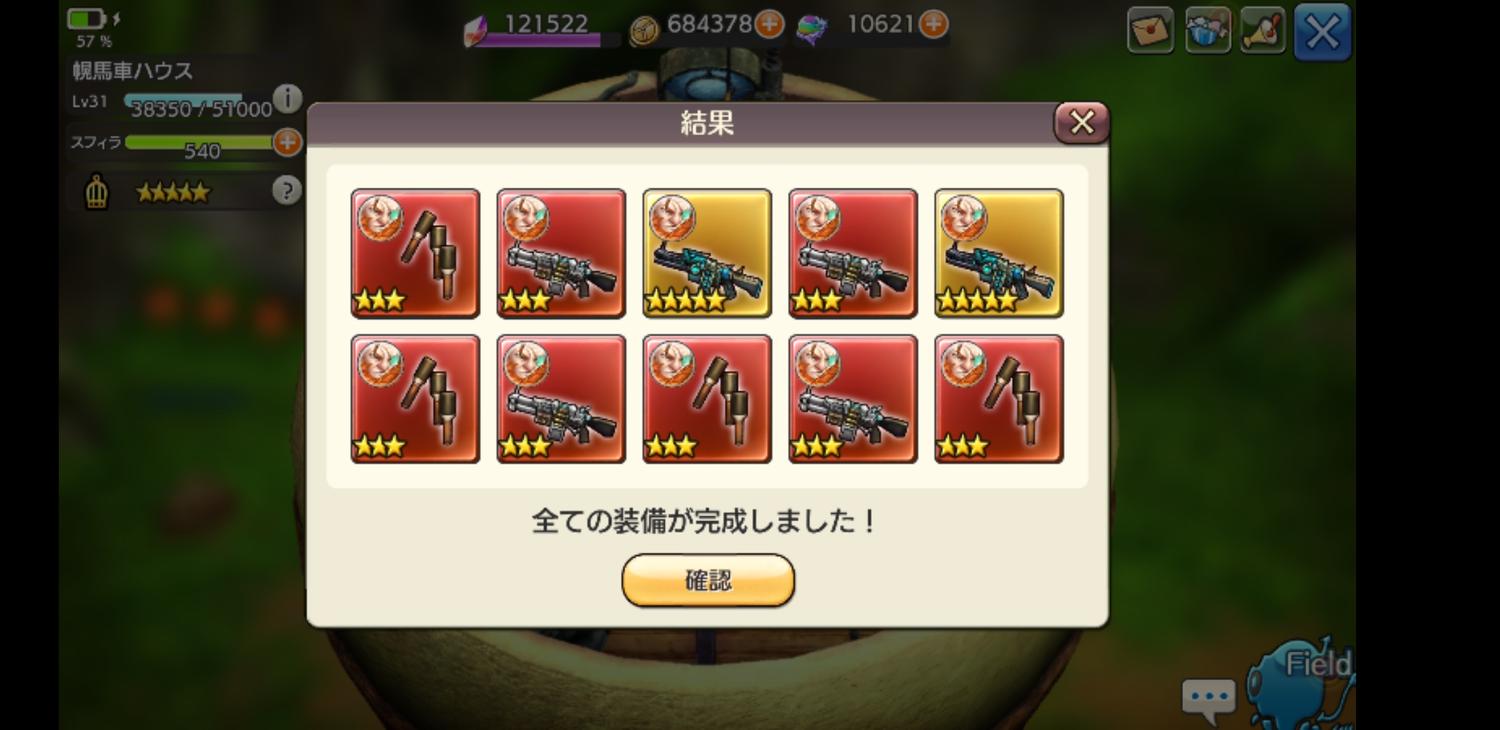Click the 確認 confirm button
This screenshot has width=1500, height=730.
[708, 581]
